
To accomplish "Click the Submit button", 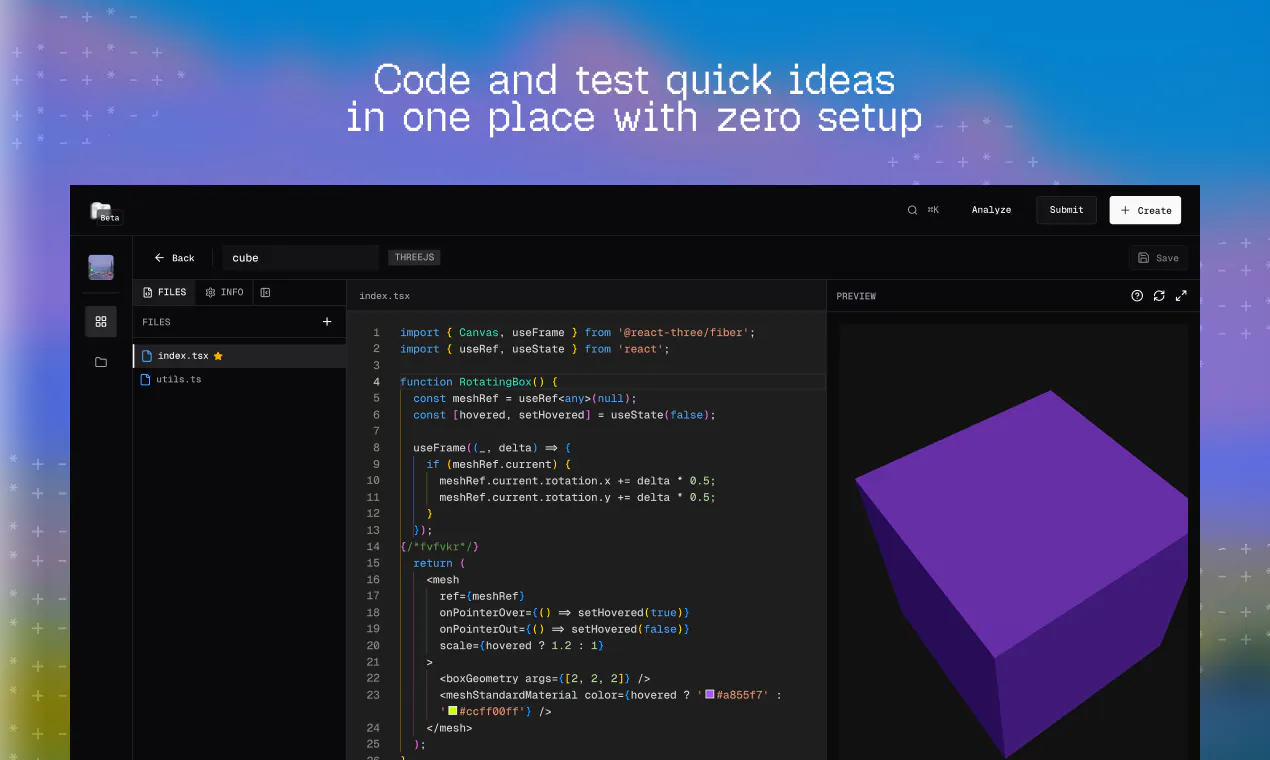I will (x=1066, y=210).
